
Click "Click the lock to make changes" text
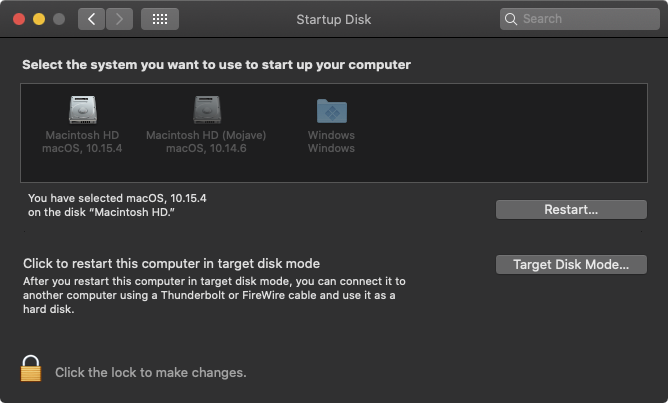point(150,373)
